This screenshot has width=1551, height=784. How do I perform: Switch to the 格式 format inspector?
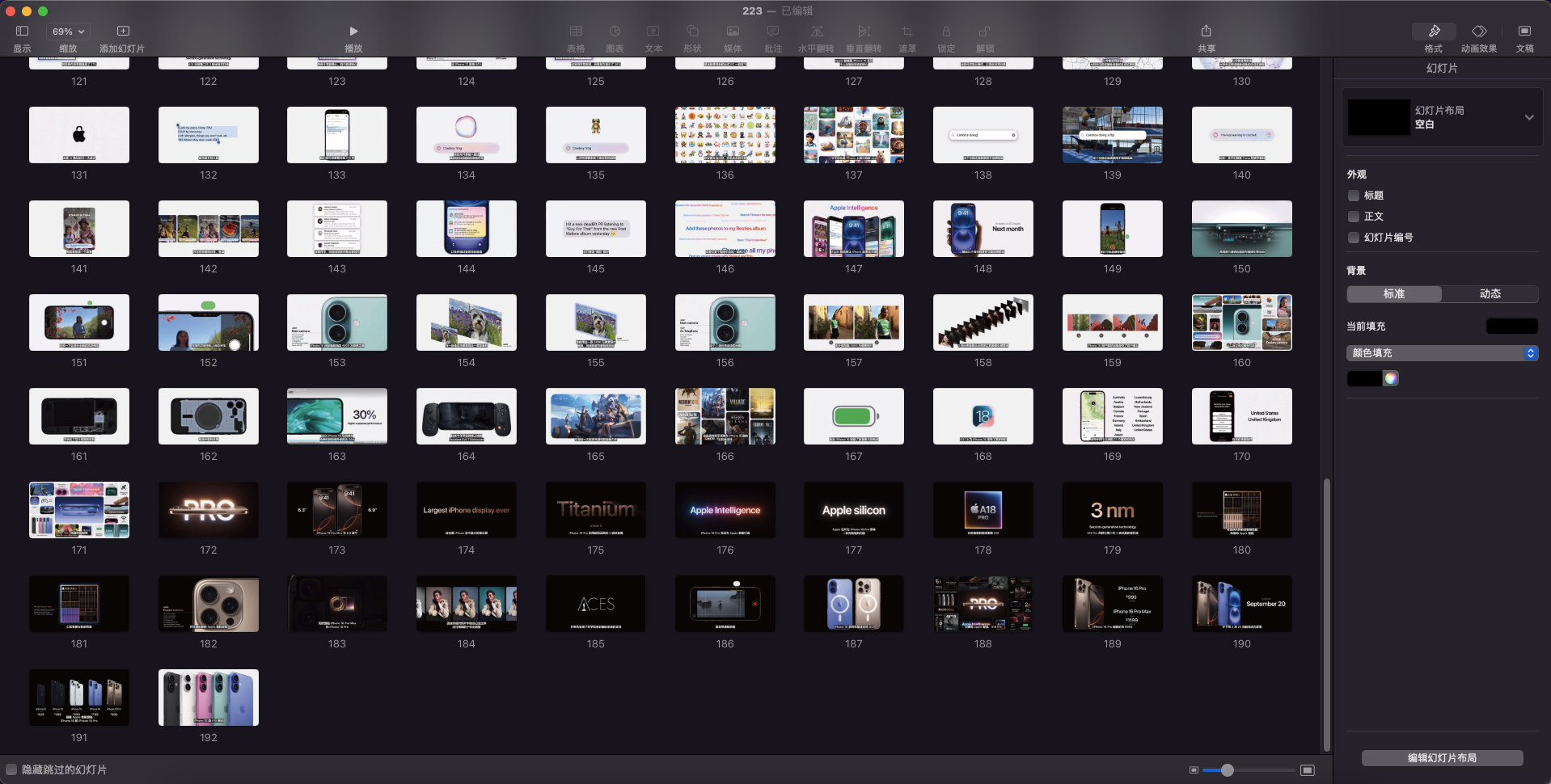[1434, 32]
